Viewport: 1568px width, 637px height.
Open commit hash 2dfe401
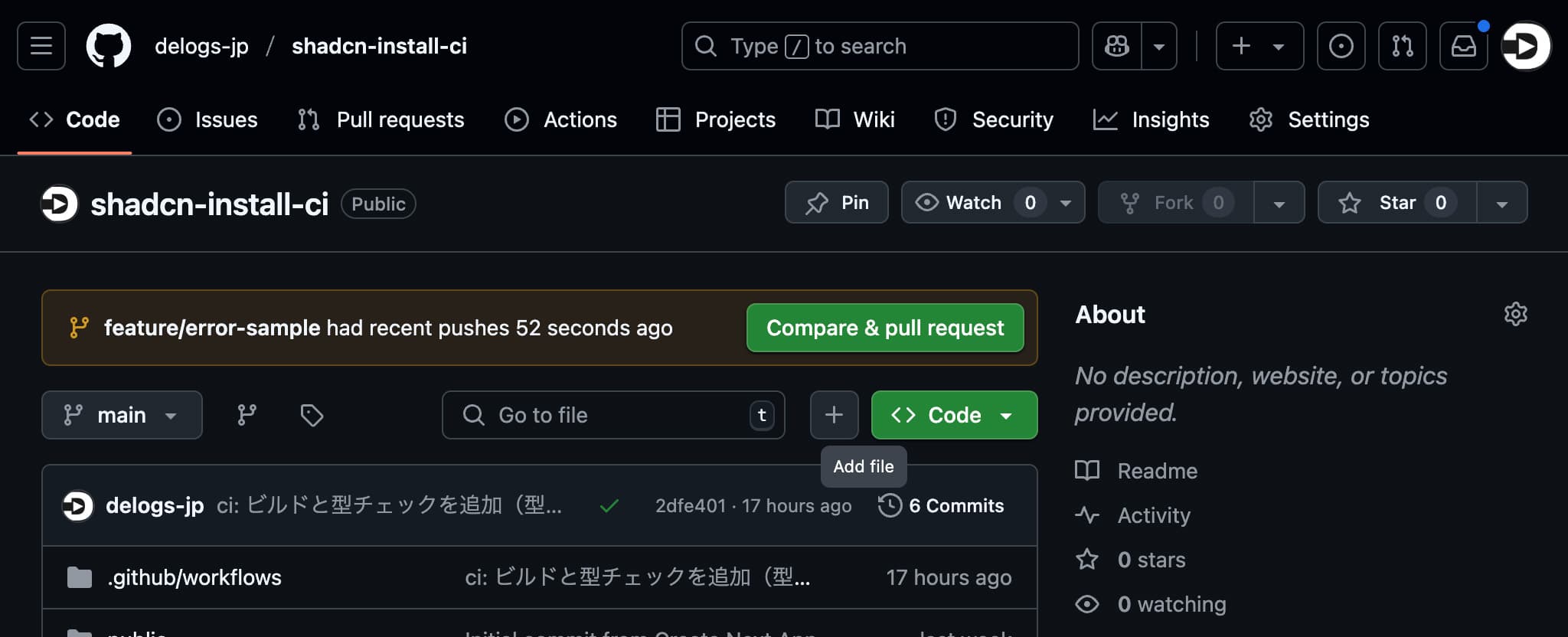click(x=690, y=506)
